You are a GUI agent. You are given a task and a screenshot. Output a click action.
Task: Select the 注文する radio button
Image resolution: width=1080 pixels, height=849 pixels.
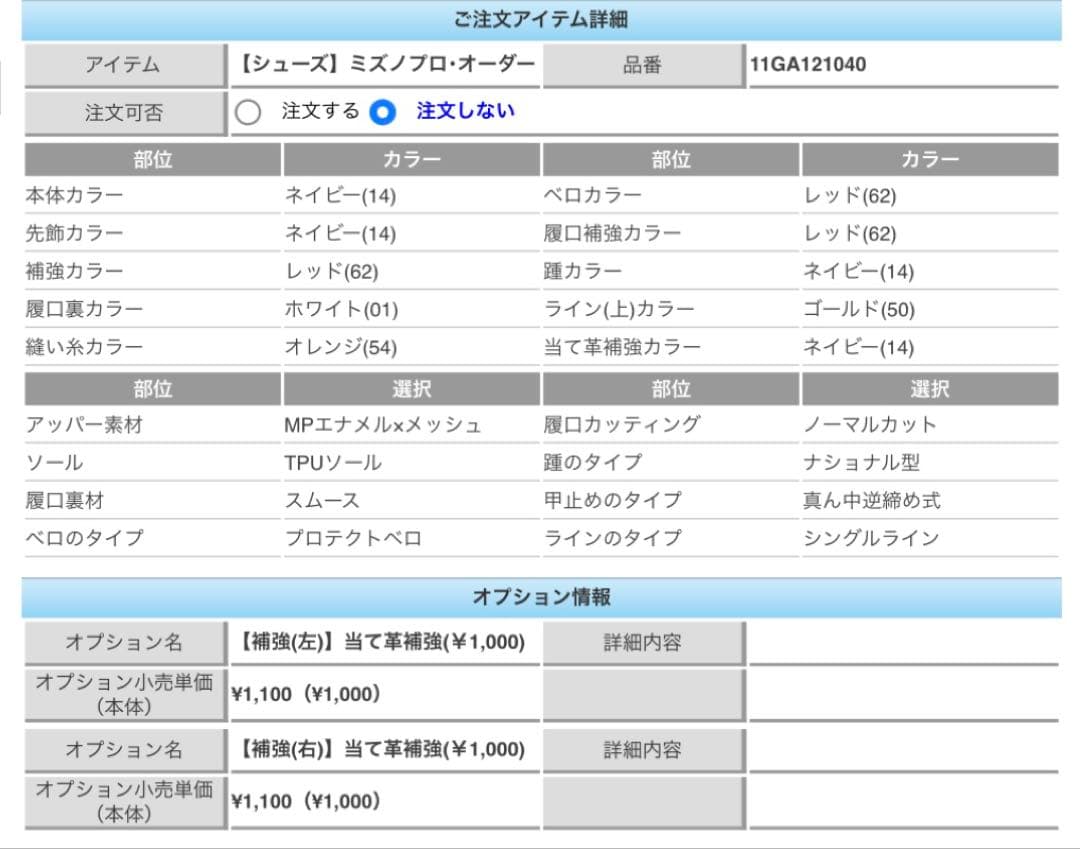click(x=247, y=112)
